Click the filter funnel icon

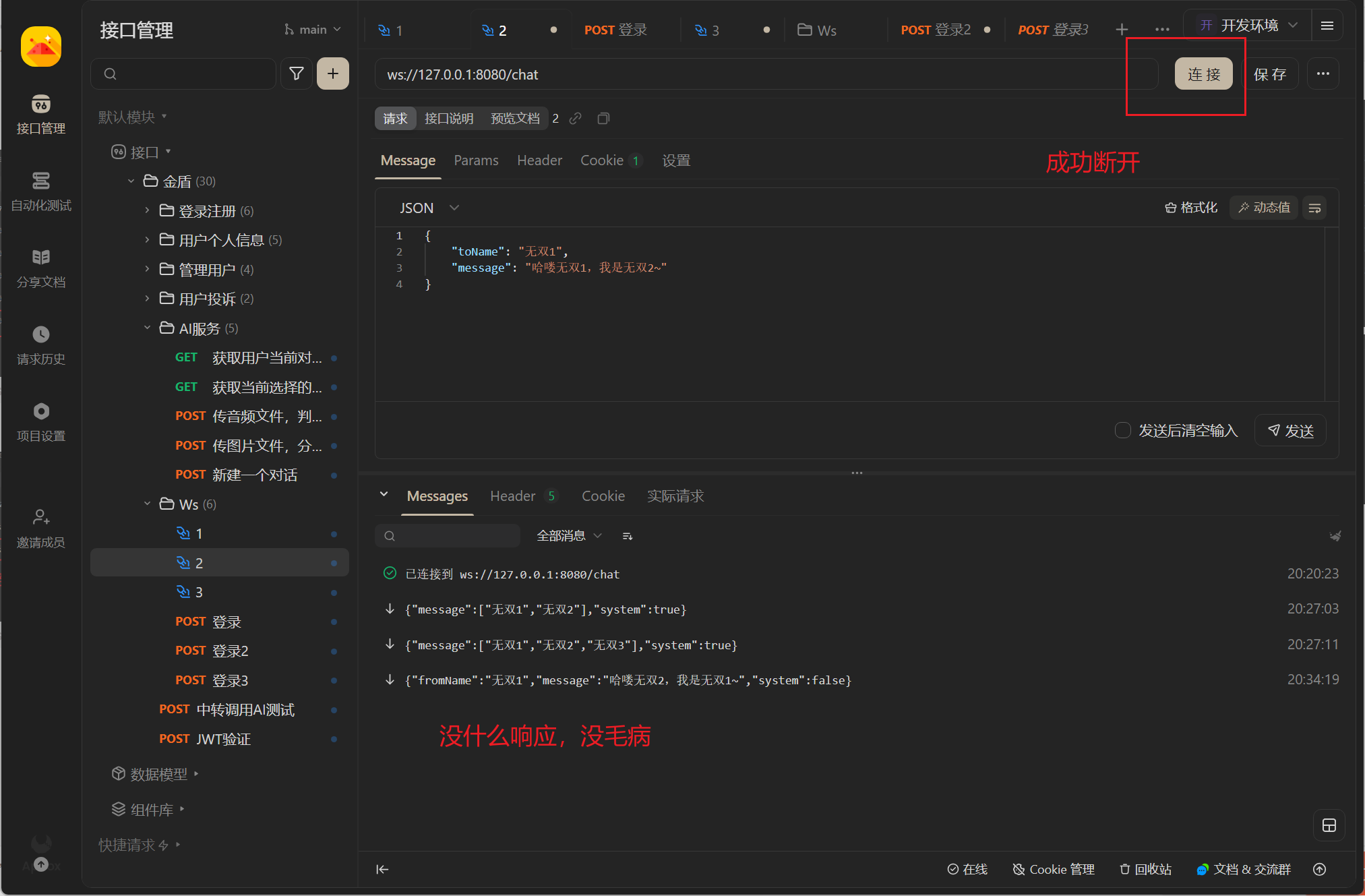[296, 73]
